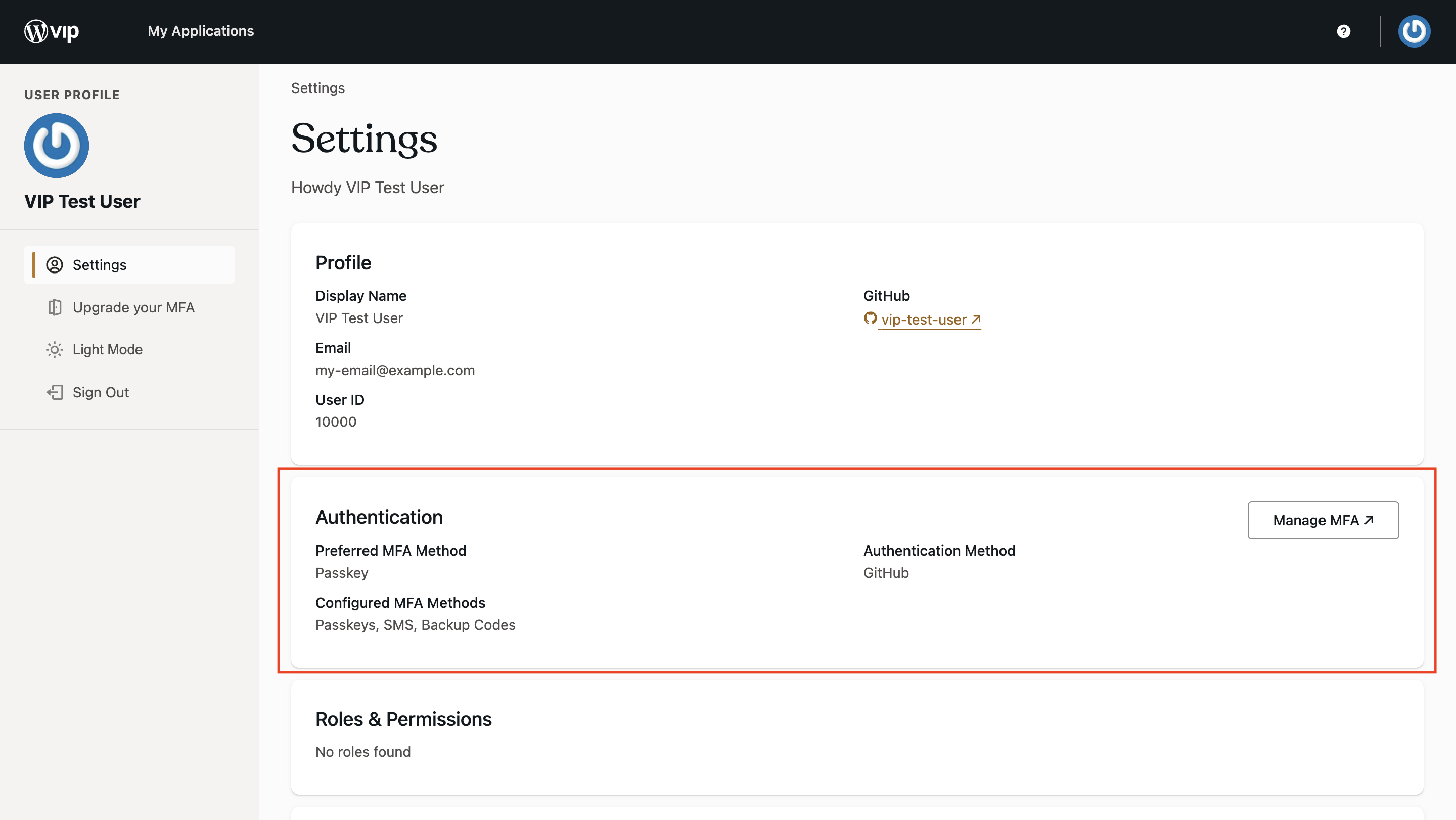
Task: Click the VIP Test User name in sidebar
Action: pyautogui.click(x=82, y=202)
